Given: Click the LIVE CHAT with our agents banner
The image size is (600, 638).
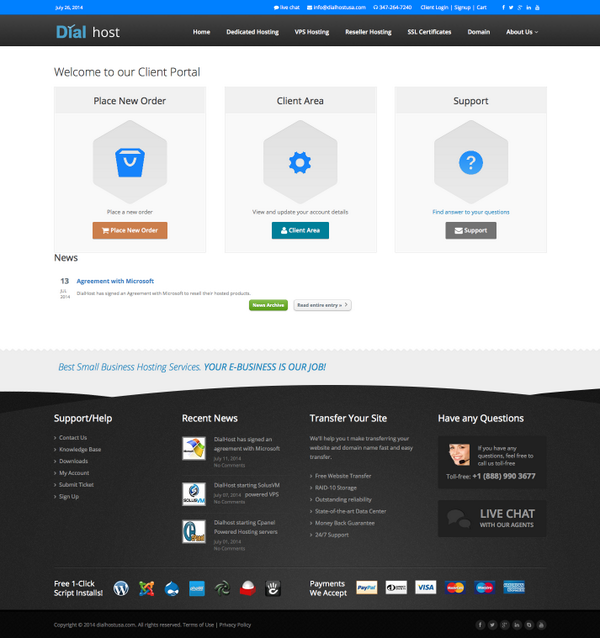Looking at the screenshot, I should coord(492,518).
